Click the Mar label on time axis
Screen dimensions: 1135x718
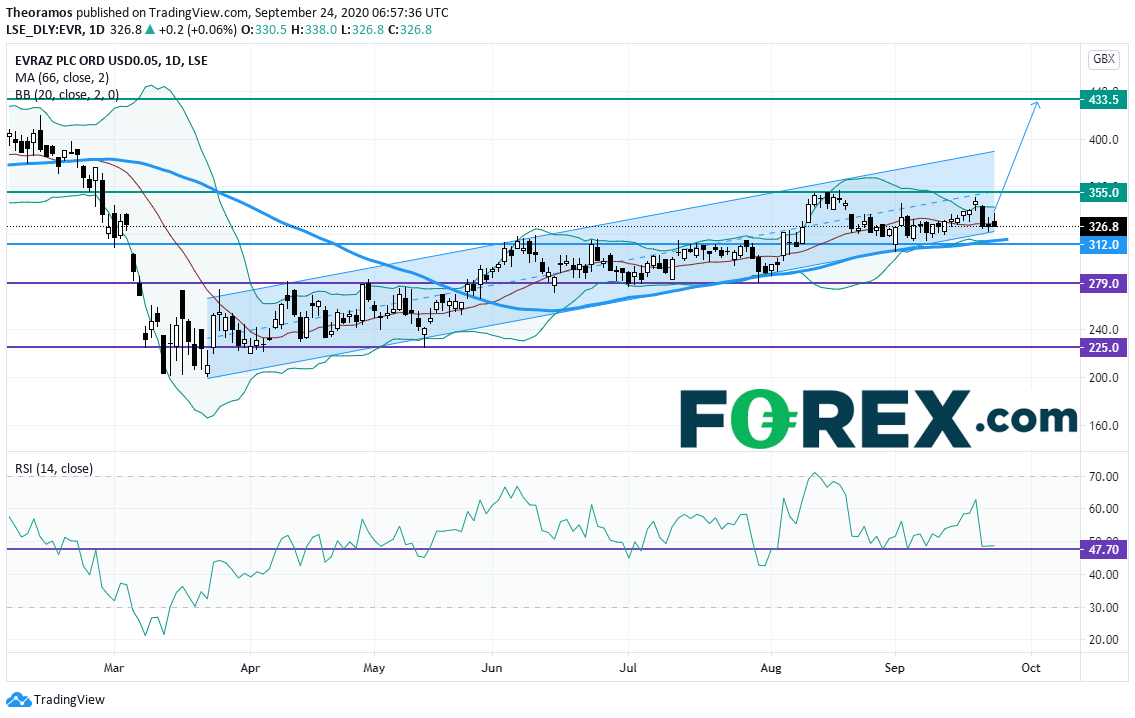114,666
